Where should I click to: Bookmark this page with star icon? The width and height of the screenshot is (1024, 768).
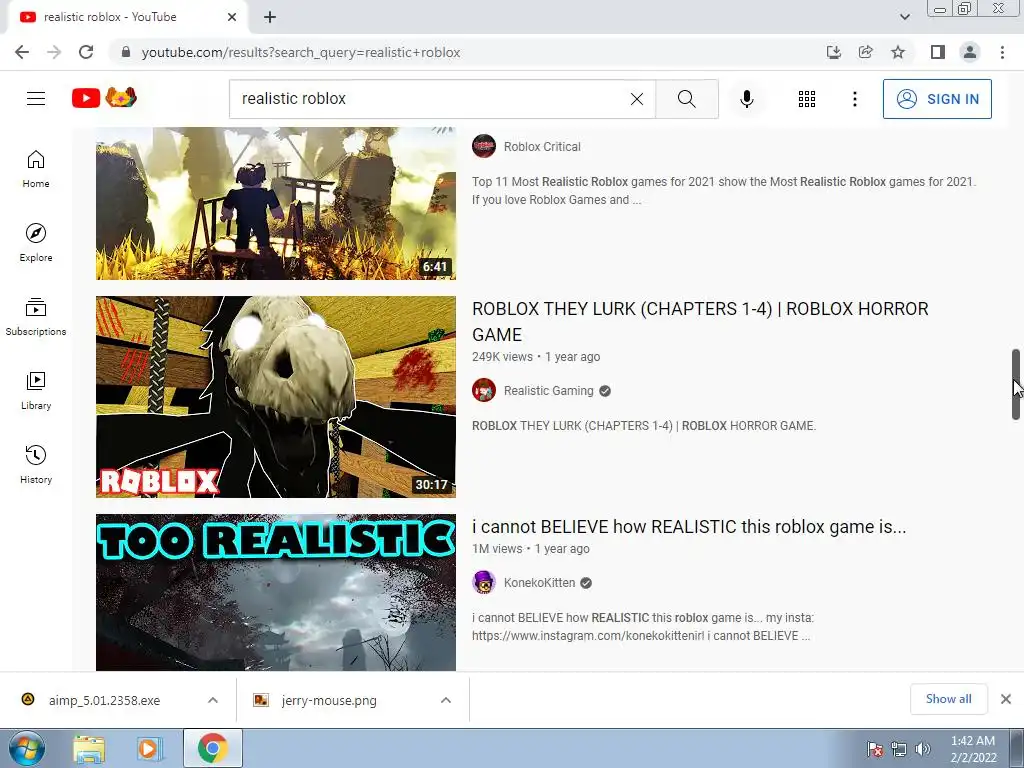(x=898, y=52)
